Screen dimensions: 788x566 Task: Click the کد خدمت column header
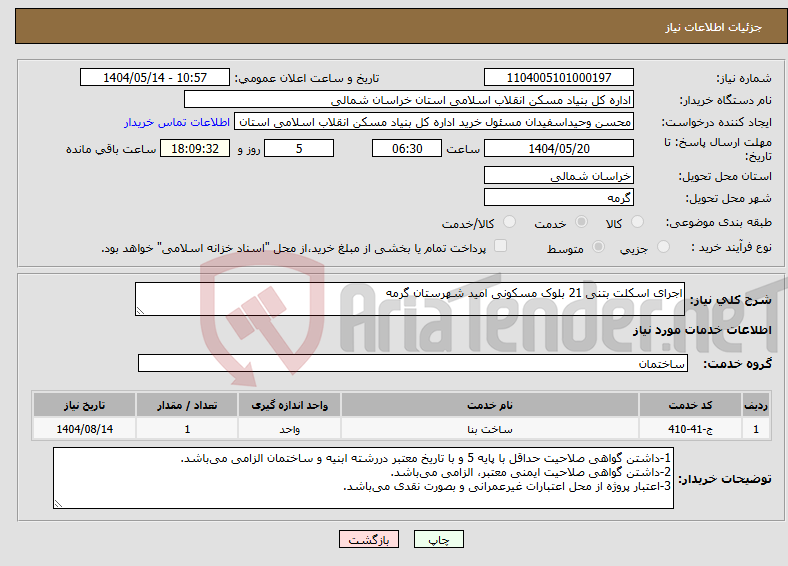[x=691, y=405]
